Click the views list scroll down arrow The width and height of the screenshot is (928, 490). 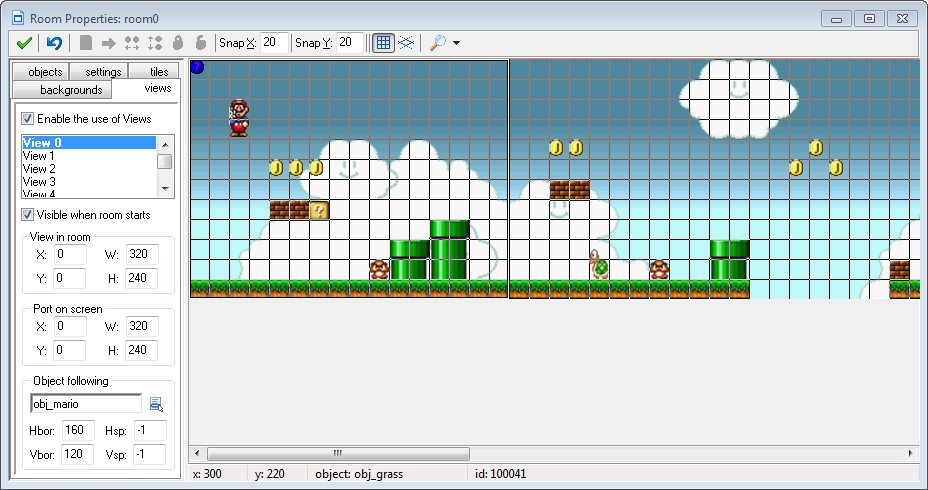point(165,189)
